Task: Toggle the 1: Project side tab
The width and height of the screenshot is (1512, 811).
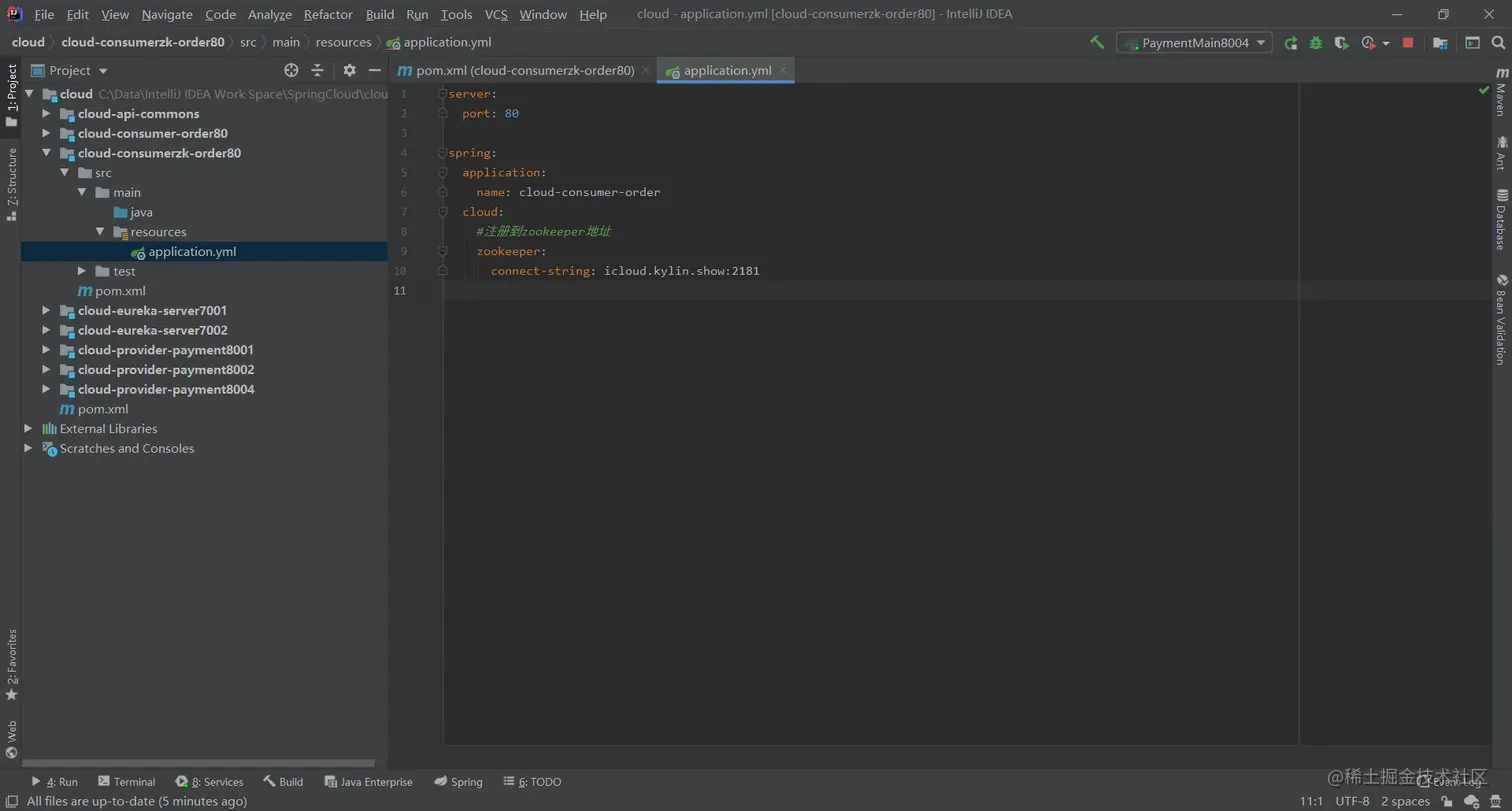Action: [x=11, y=97]
